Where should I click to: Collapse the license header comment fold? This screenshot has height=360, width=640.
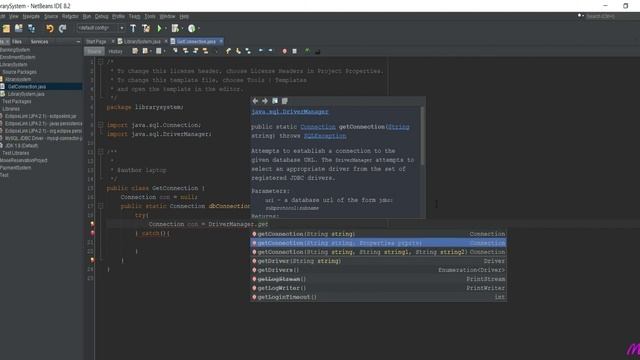tap(100, 62)
